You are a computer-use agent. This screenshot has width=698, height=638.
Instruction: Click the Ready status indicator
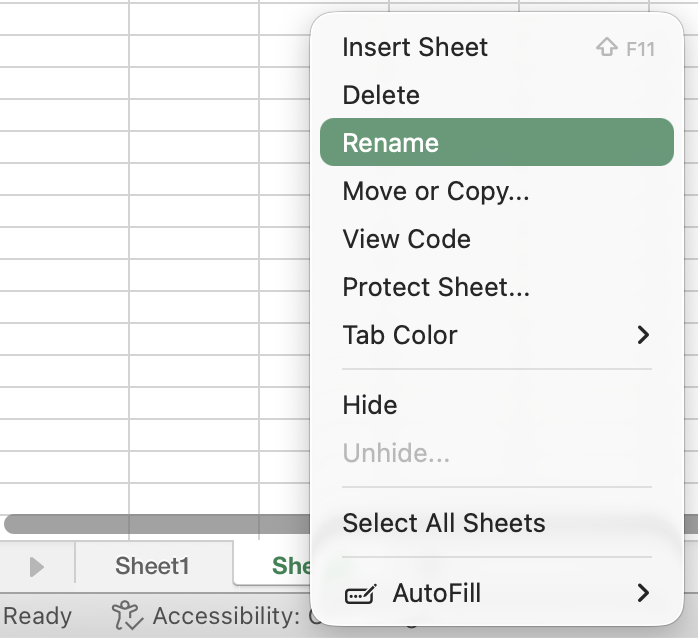[38, 616]
